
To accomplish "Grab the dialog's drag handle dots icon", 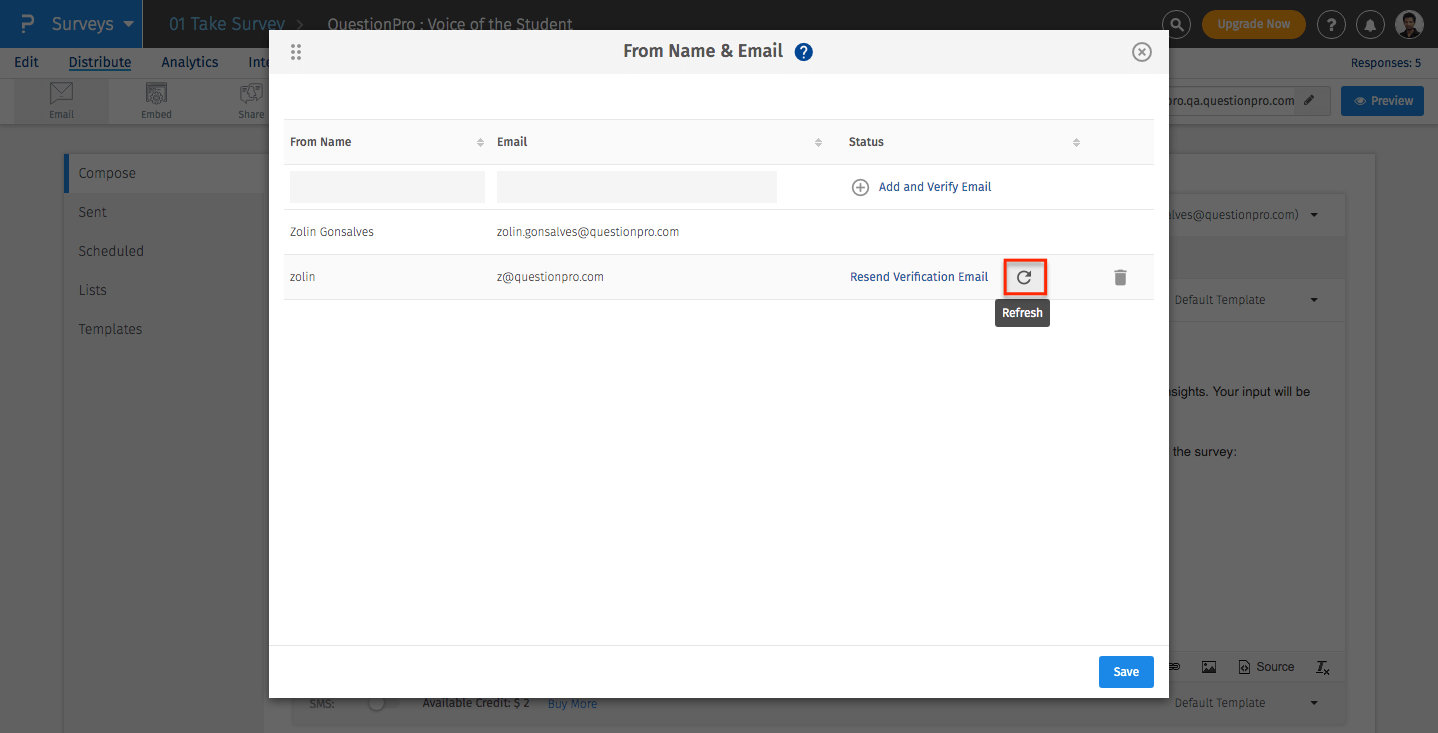I will (295, 52).
